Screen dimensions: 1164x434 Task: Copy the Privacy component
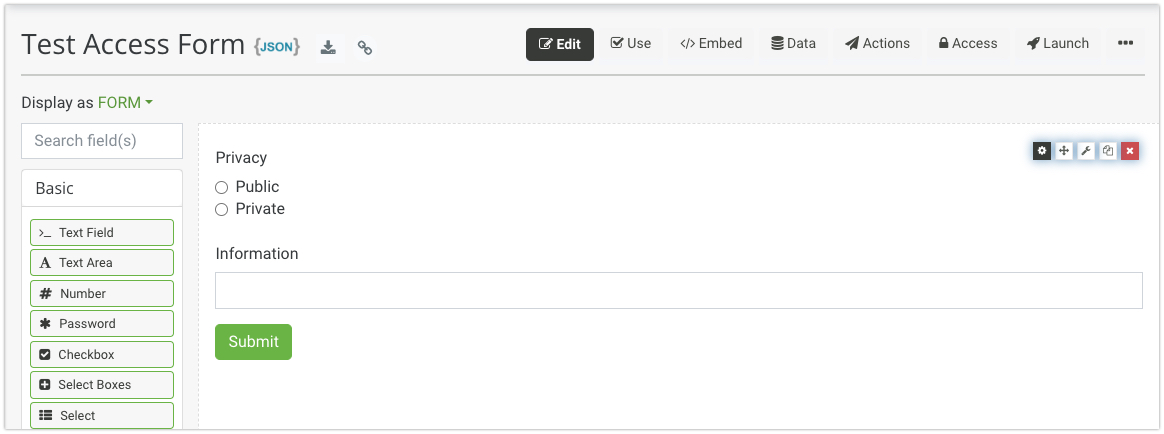coord(1108,151)
